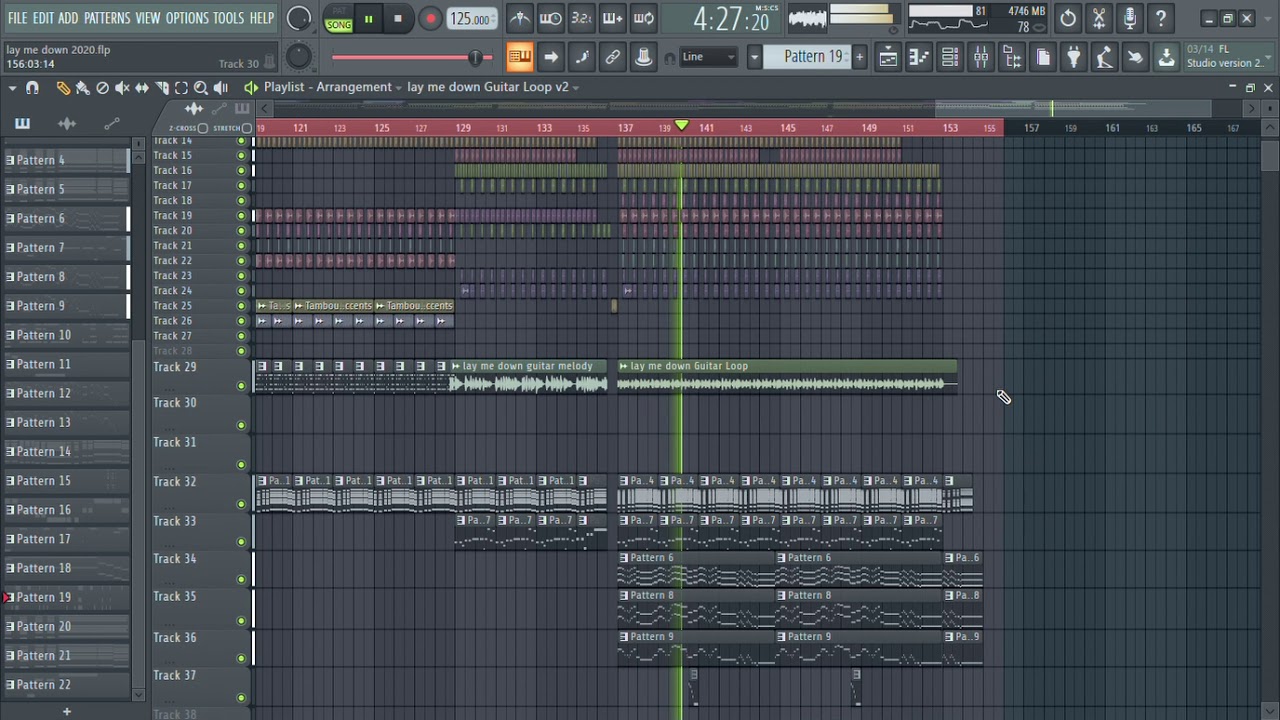Toggle the metronome icon
The height and width of the screenshot is (720, 1280).
tap(519, 18)
